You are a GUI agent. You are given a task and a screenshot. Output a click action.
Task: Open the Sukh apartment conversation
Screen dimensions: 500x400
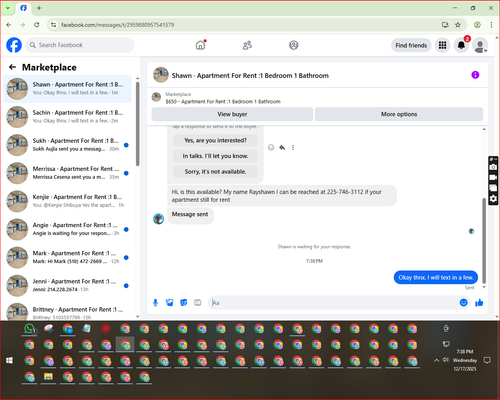tap(68, 145)
